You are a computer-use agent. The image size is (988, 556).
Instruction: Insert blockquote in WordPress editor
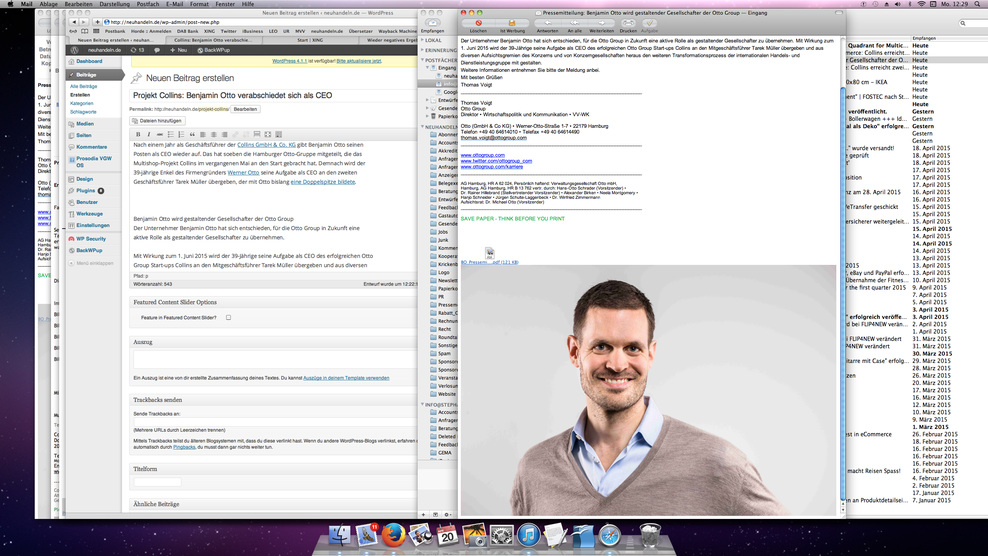pos(192,134)
